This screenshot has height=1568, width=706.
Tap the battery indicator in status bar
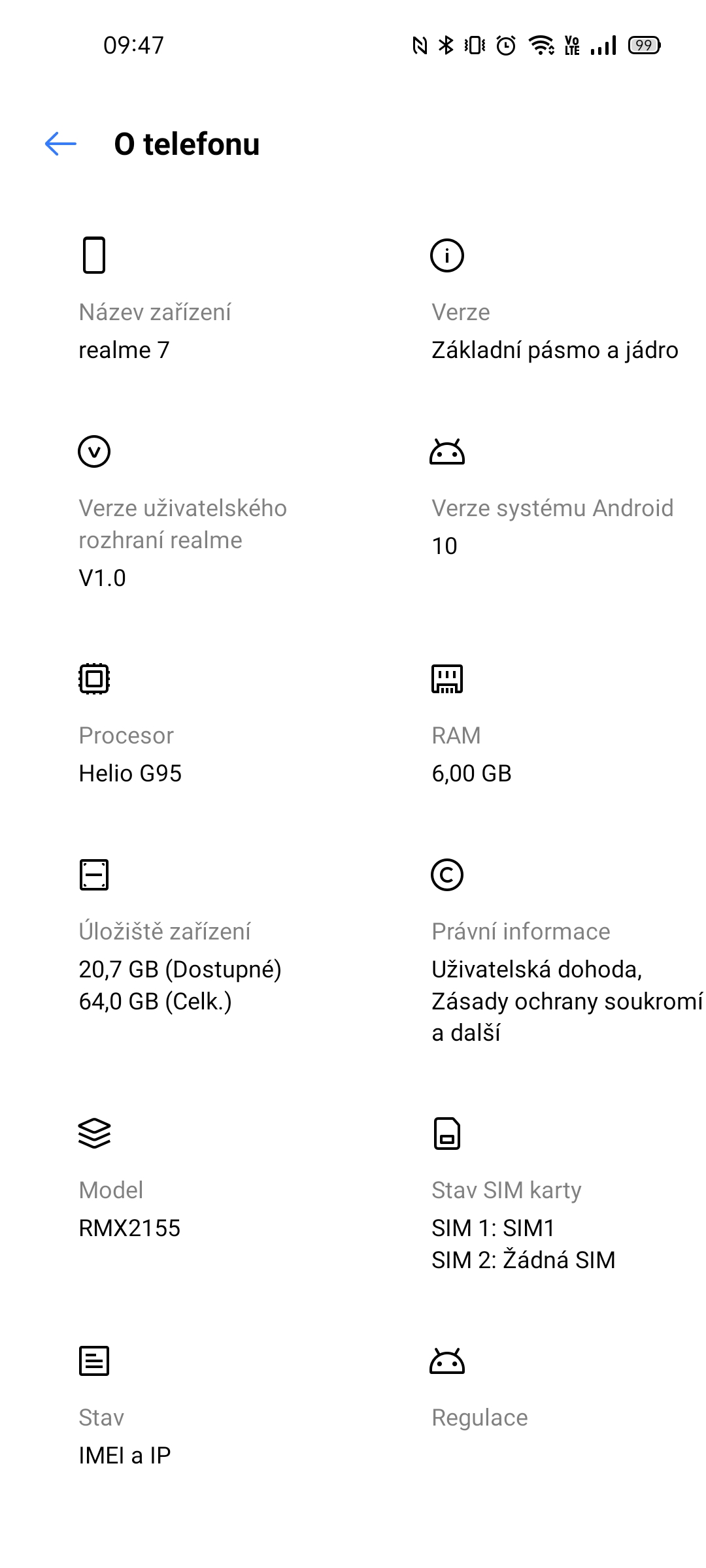coord(644,45)
